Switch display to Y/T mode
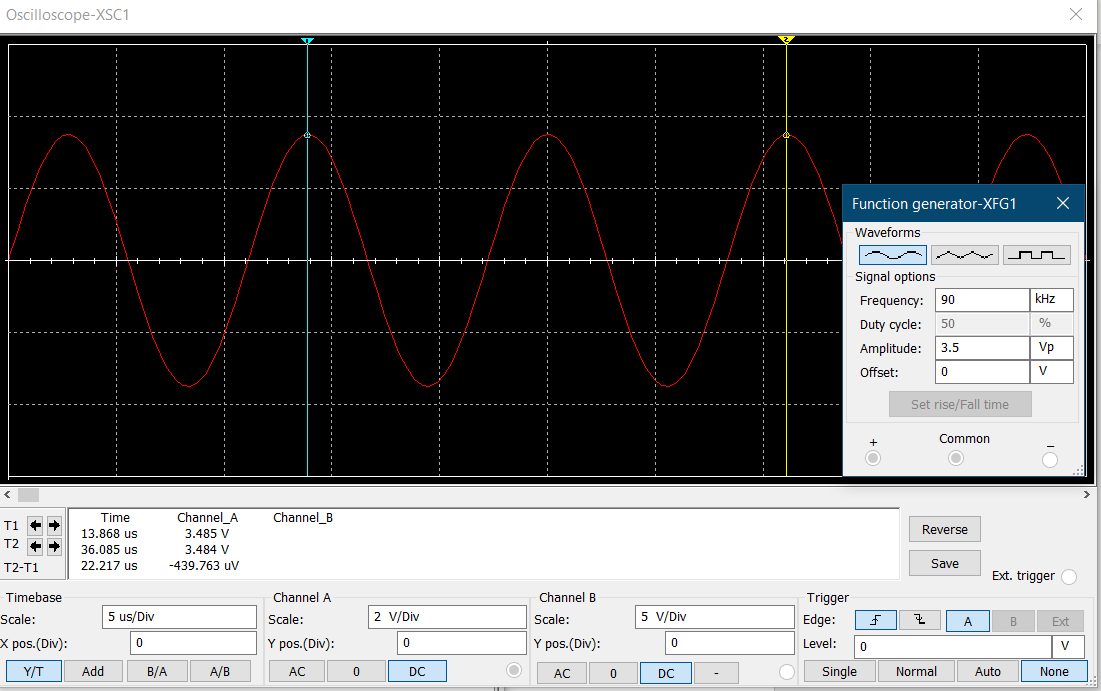Image resolution: width=1101 pixels, height=691 pixels. (33, 671)
